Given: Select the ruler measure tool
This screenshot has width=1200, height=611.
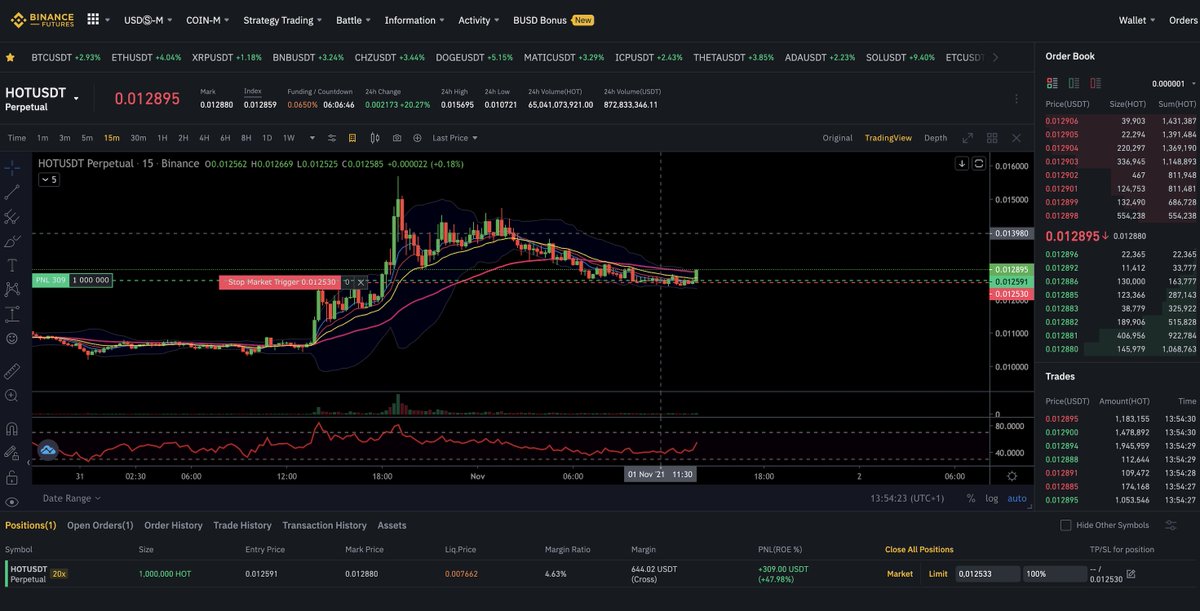Looking at the screenshot, I should click(x=12, y=371).
